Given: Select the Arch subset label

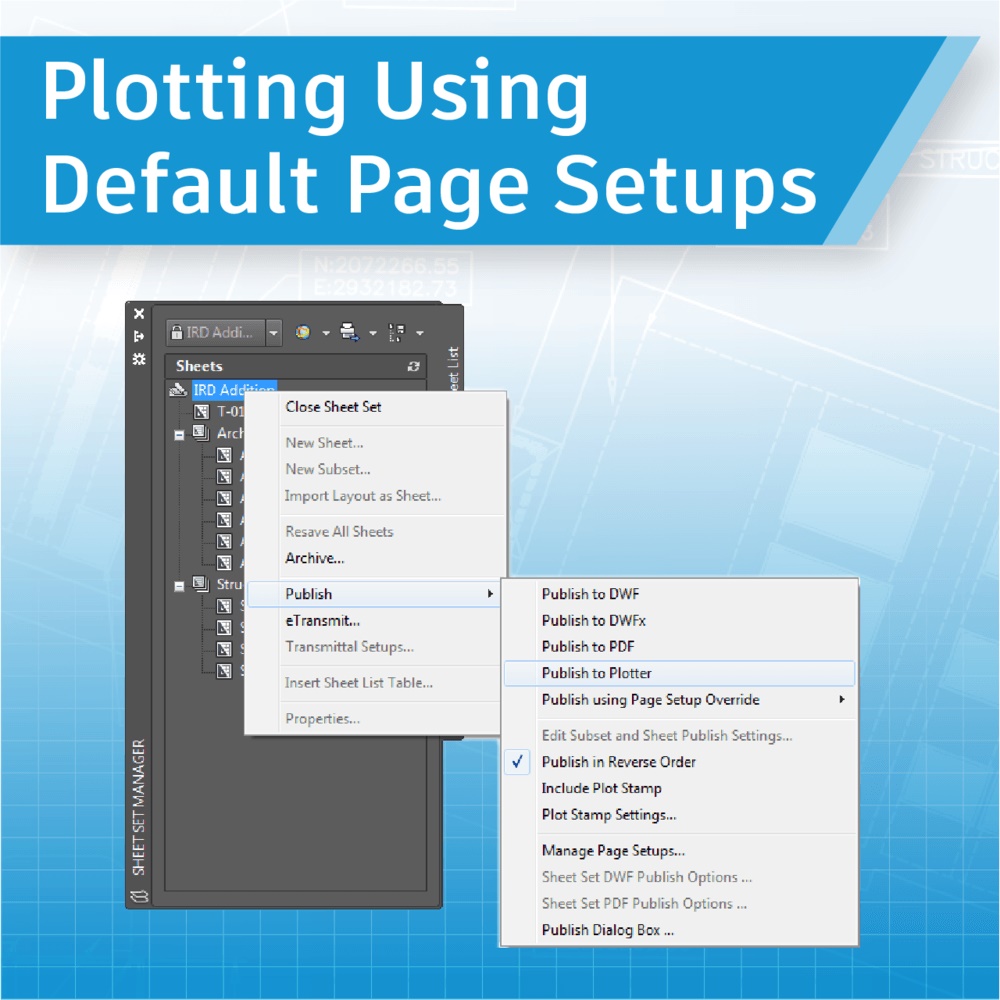Looking at the screenshot, I should [230, 433].
